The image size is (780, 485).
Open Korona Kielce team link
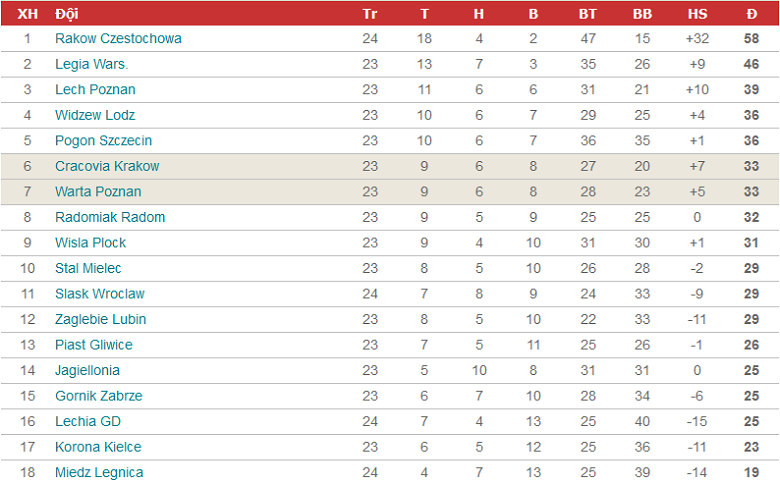click(x=98, y=447)
